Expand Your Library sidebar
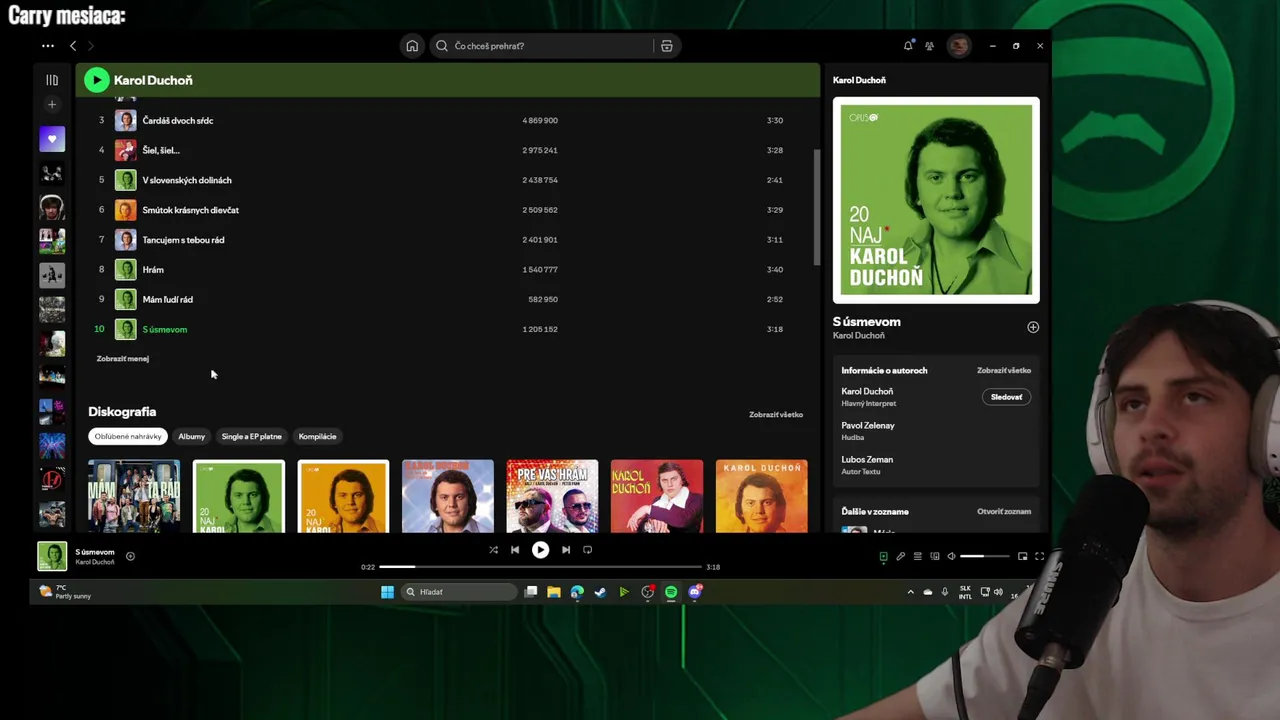The image size is (1280, 720). pyautogui.click(x=52, y=80)
